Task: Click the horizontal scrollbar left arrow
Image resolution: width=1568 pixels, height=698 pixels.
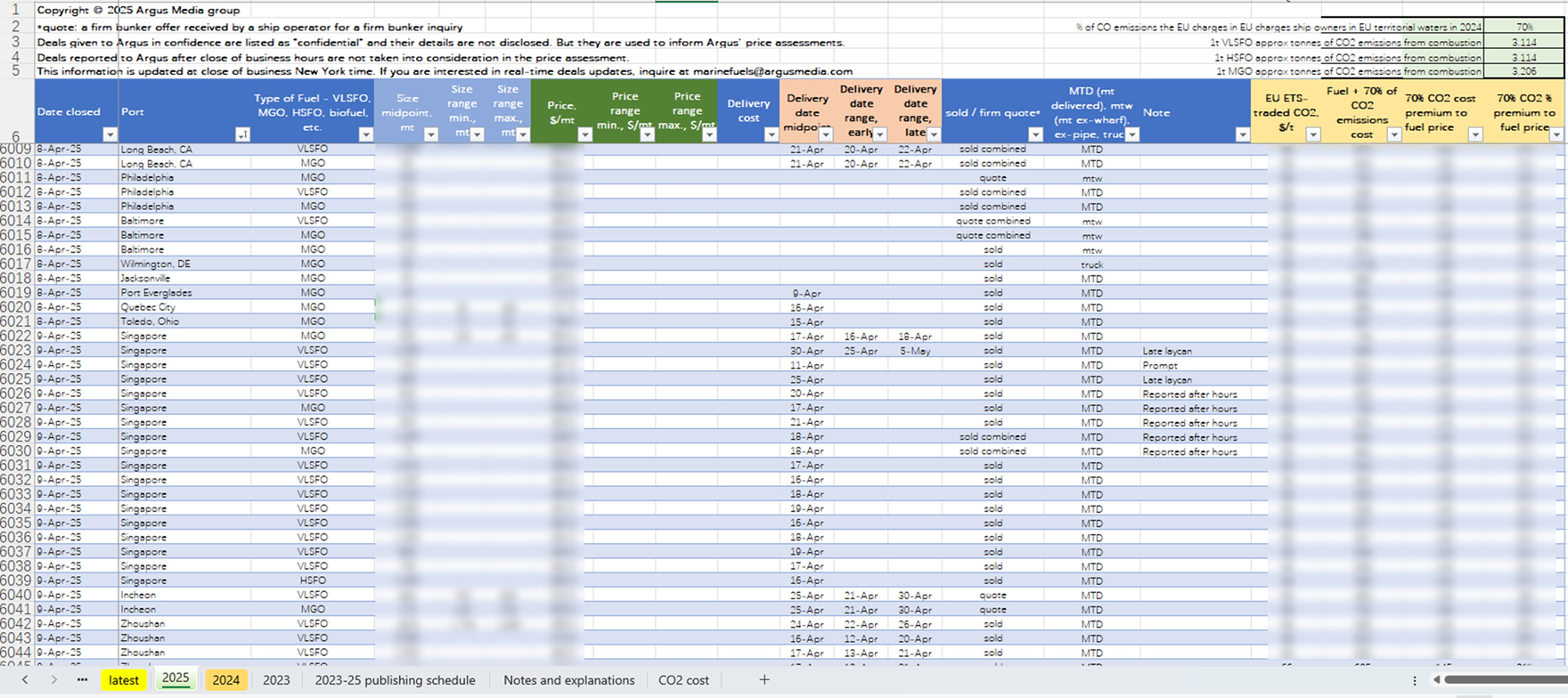Action: (x=1436, y=680)
